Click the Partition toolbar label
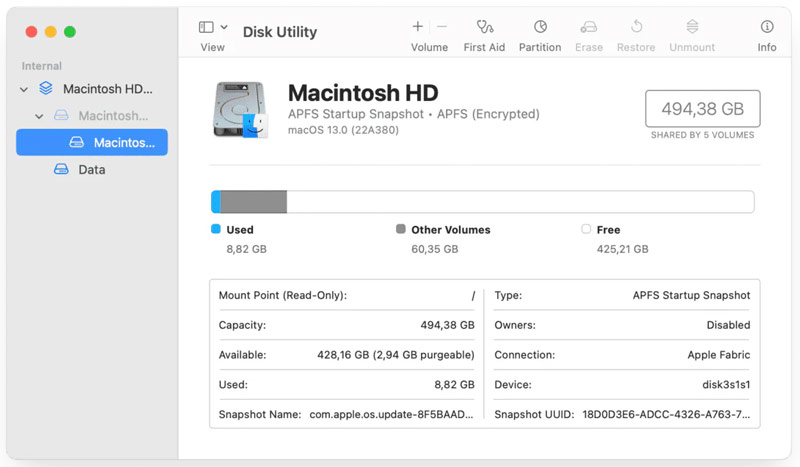This screenshot has height=467, width=800. (x=540, y=47)
